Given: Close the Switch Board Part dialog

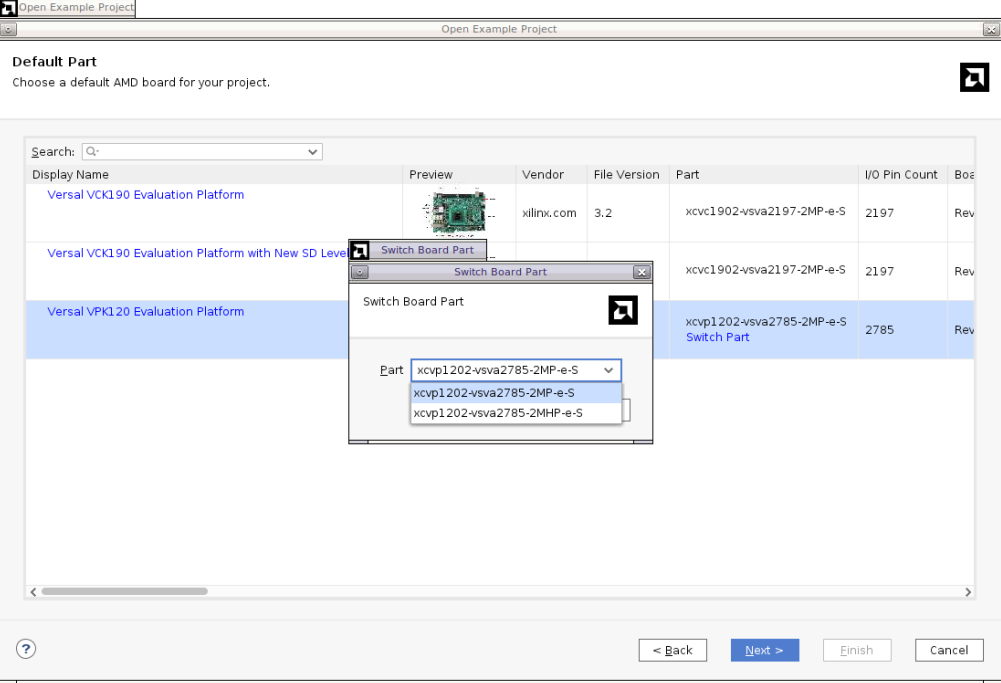Looking at the screenshot, I should click(641, 272).
